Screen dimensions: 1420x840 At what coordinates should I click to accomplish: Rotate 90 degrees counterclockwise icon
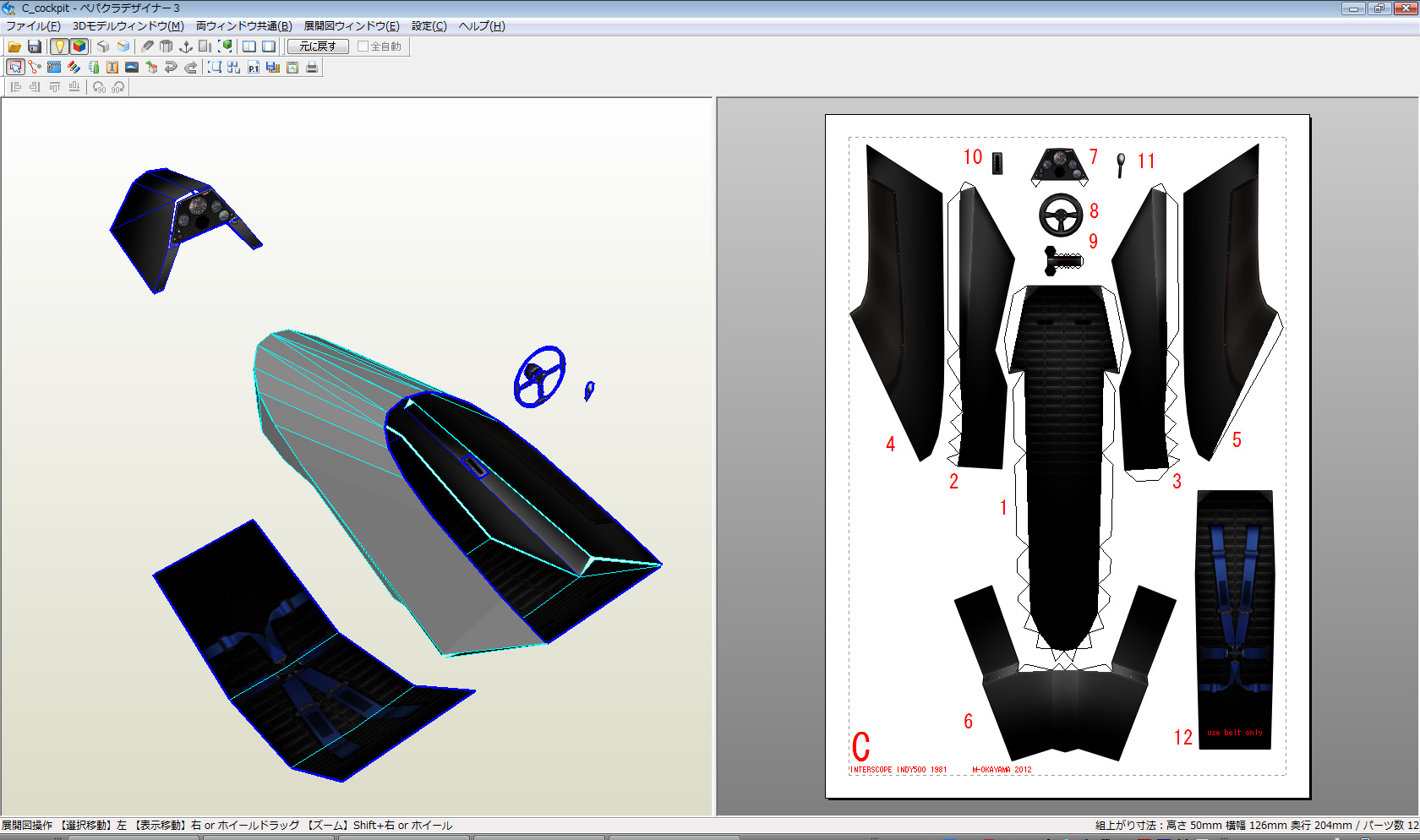point(99,87)
